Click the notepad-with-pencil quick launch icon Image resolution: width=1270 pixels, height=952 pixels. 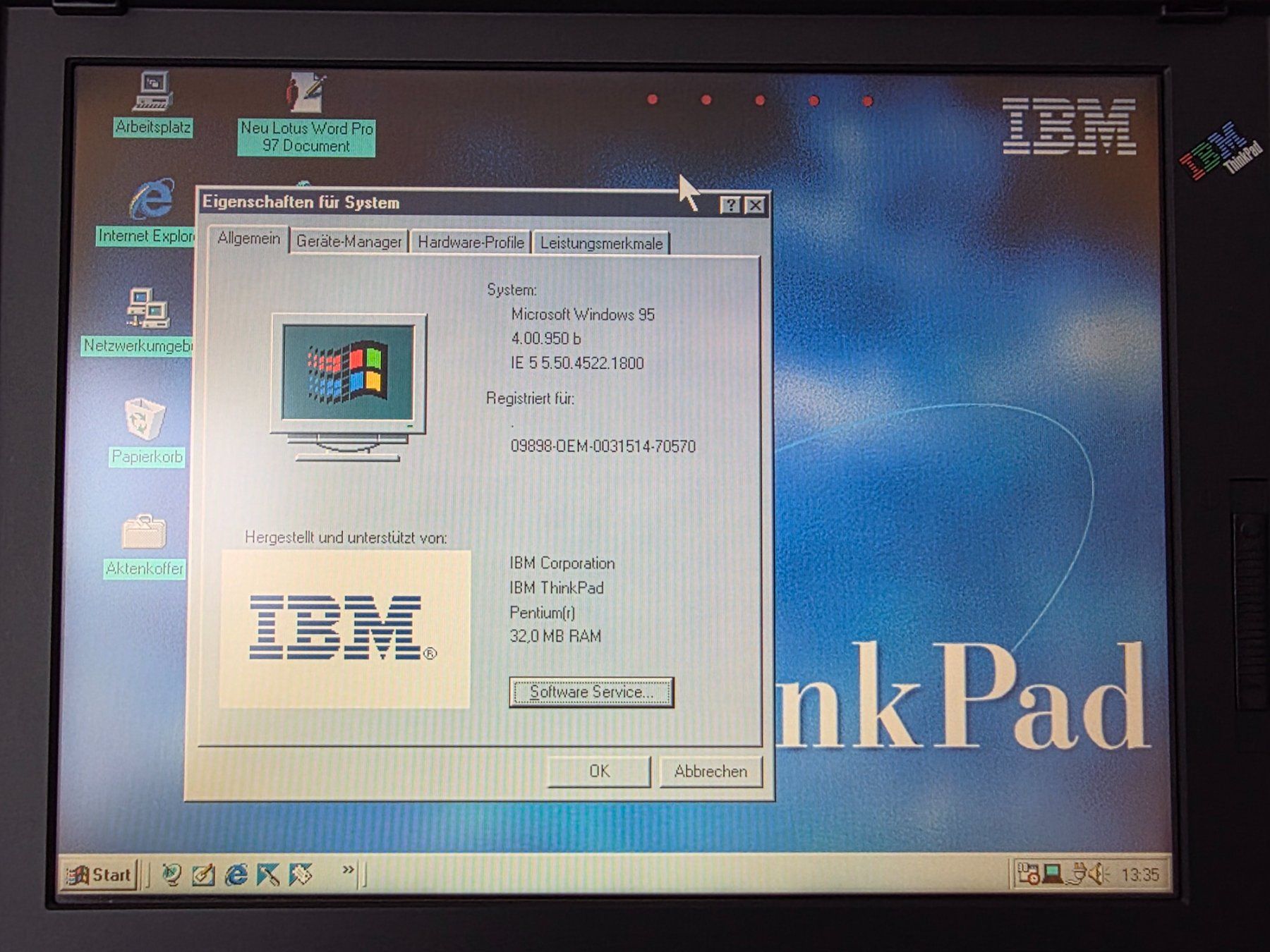coord(203,875)
